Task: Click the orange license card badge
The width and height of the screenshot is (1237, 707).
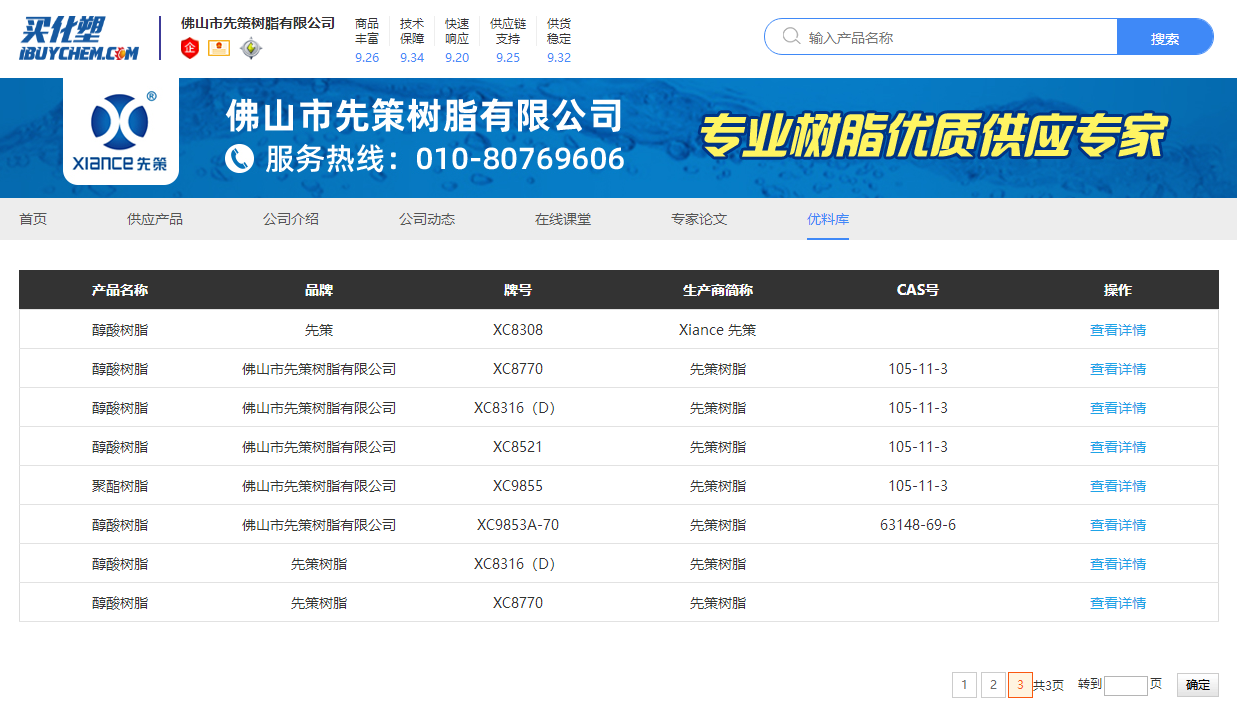Action: [x=219, y=47]
